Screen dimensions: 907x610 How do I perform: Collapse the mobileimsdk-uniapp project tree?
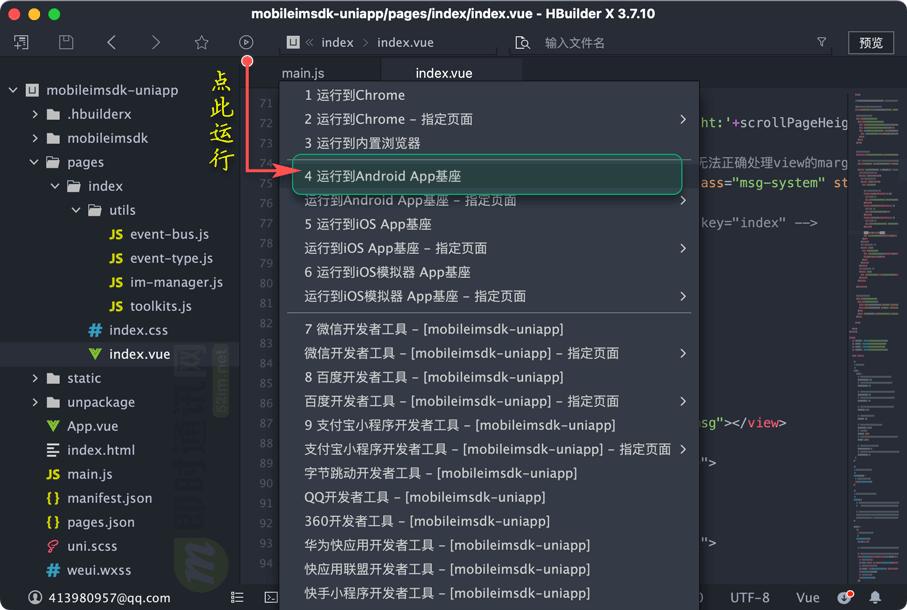pos(13,90)
